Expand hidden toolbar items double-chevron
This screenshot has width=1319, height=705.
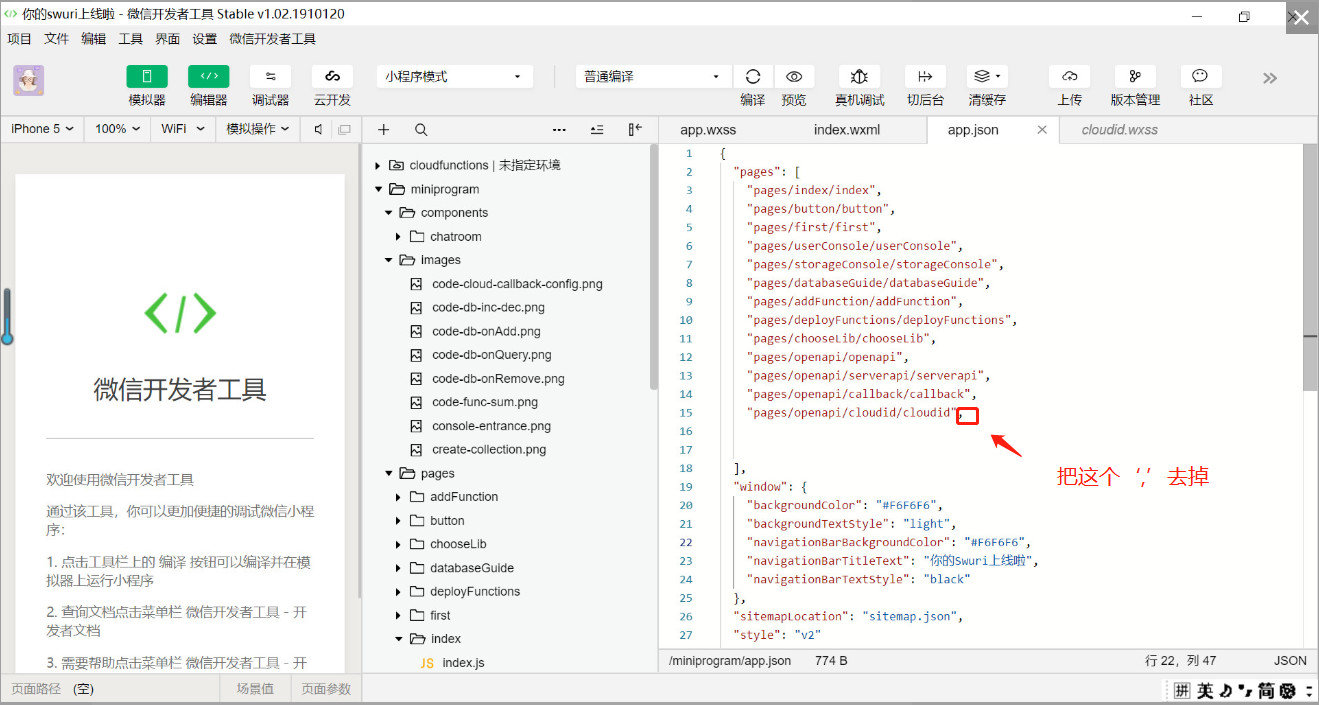[1270, 78]
